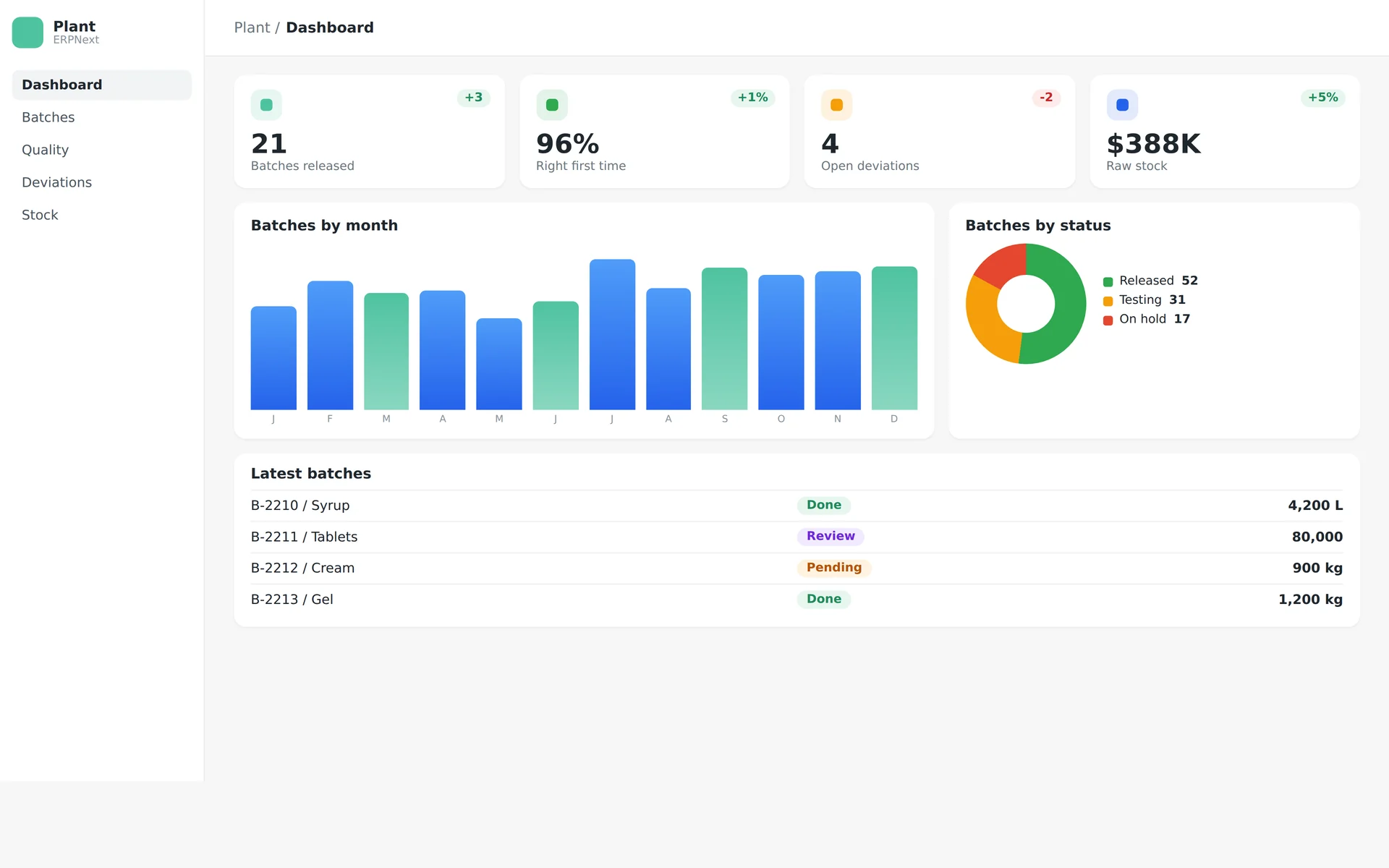
Task: Select the 'B-2210 / Syrup' row text
Action: click(x=300, y=506)
